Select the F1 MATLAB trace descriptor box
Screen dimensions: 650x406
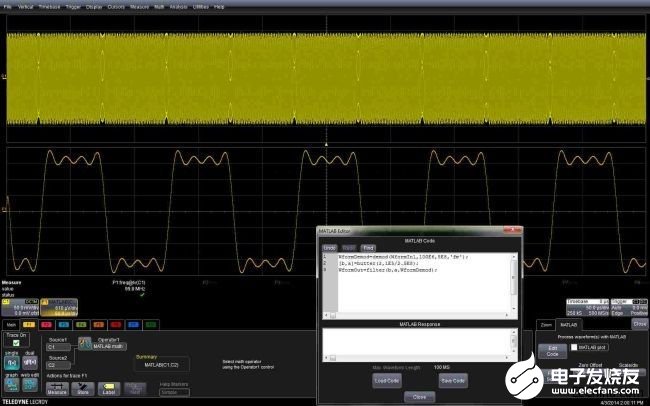coord(59,307)
